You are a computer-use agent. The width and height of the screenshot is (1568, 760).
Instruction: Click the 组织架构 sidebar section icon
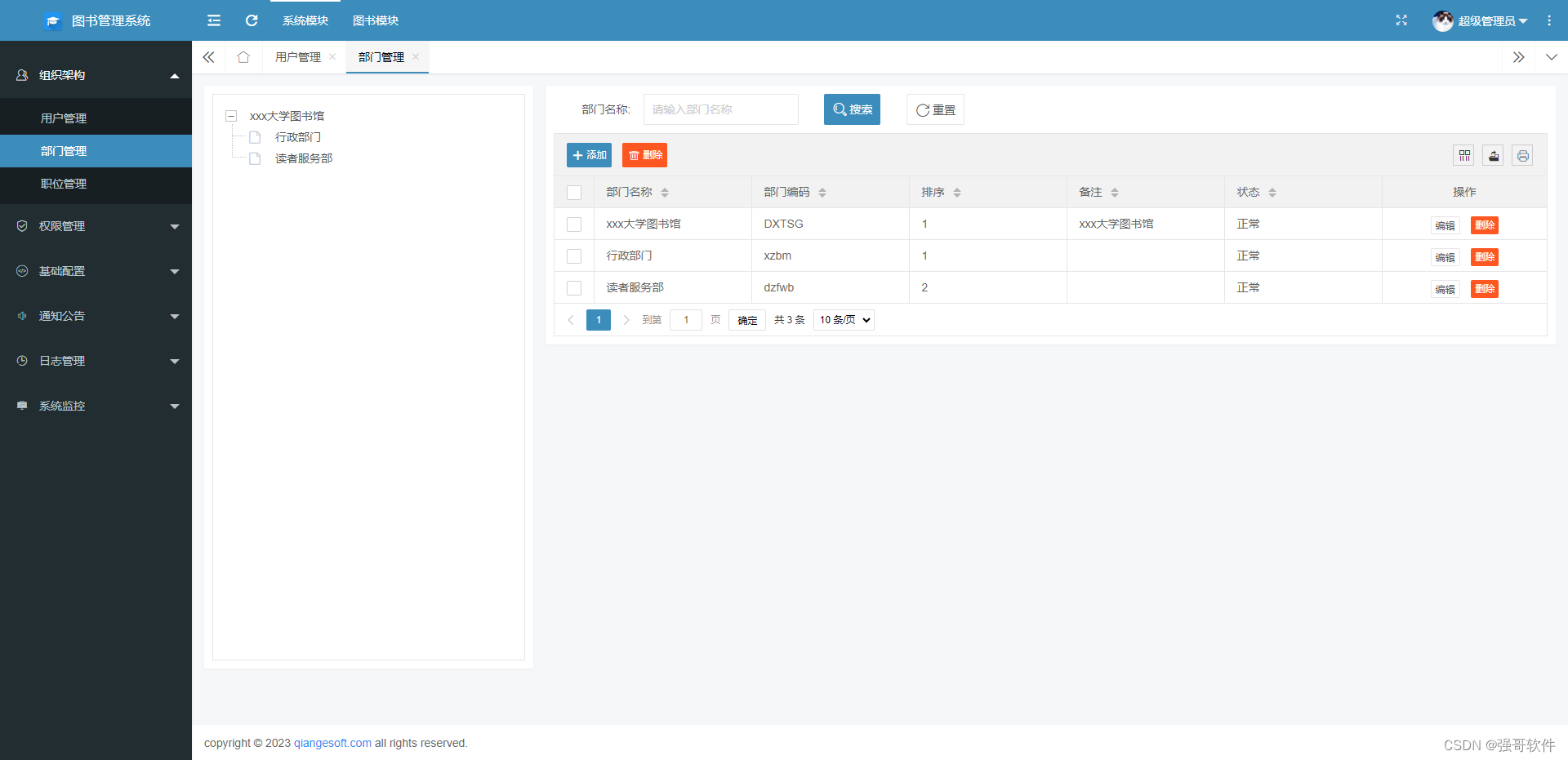[x=21, y=74]
